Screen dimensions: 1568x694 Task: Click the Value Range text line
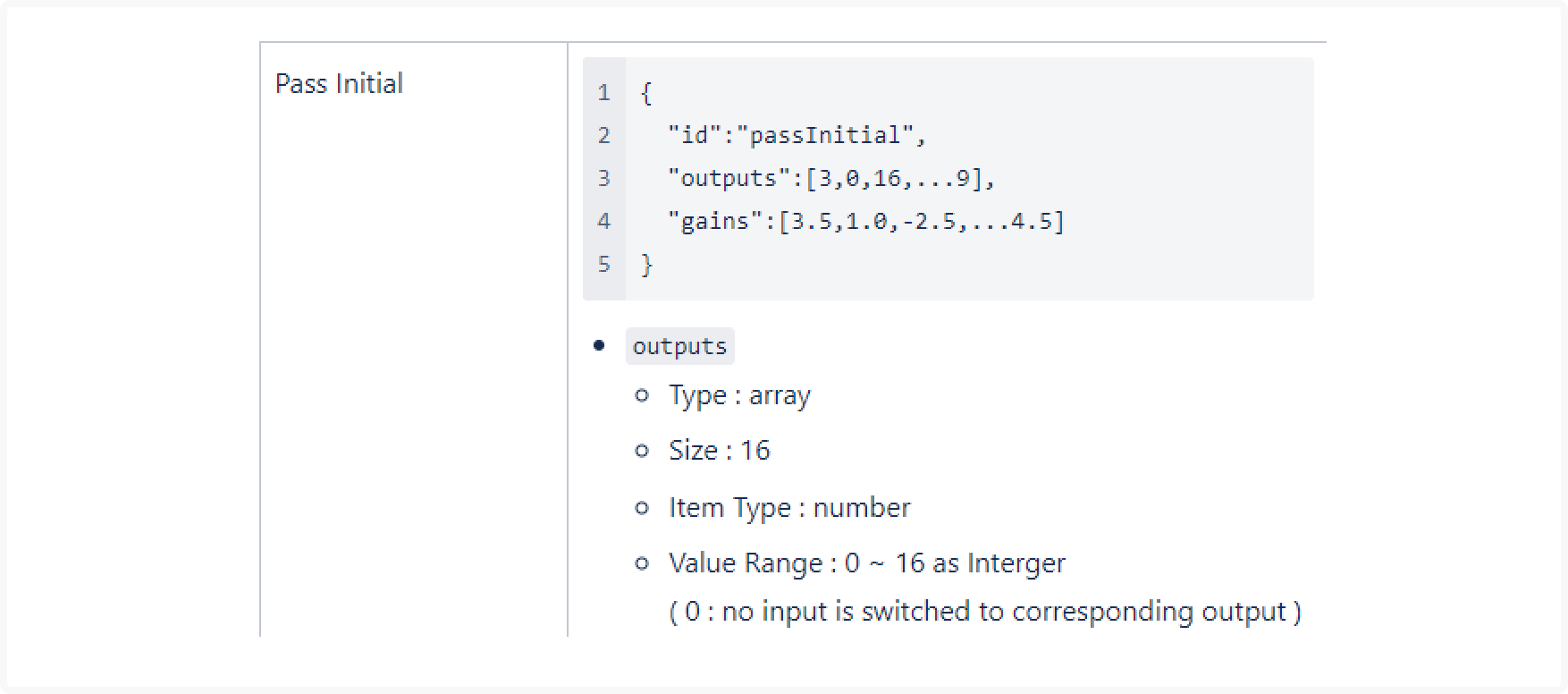click(867, 563)
